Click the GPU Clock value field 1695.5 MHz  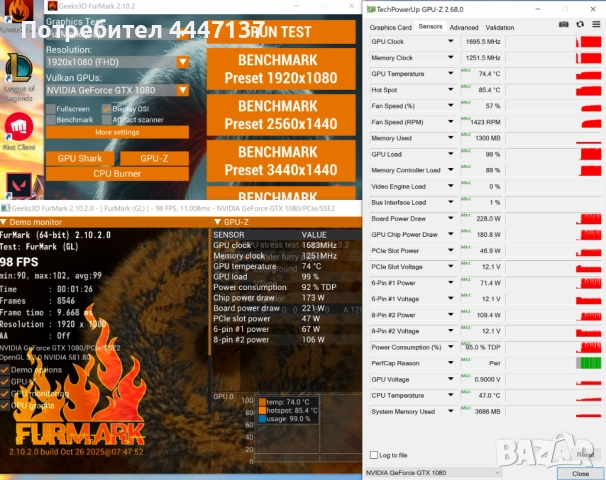click(x=481, y=41)
